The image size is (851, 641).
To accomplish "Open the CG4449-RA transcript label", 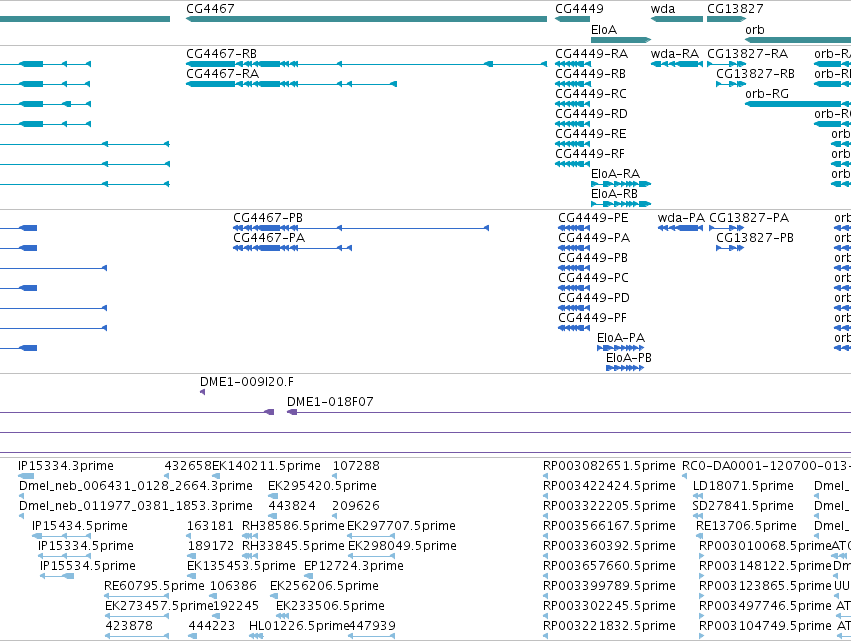I will click(592, 54).
